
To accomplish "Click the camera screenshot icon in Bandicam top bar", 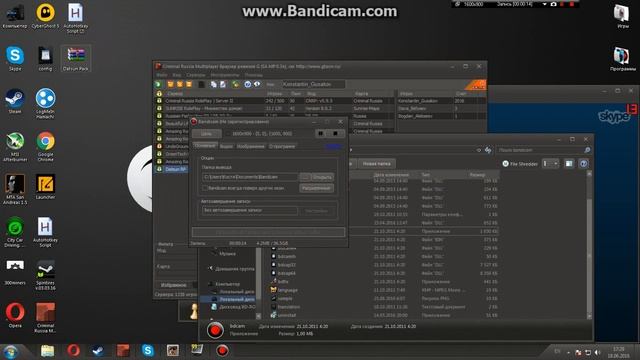I will click(553, 4).
